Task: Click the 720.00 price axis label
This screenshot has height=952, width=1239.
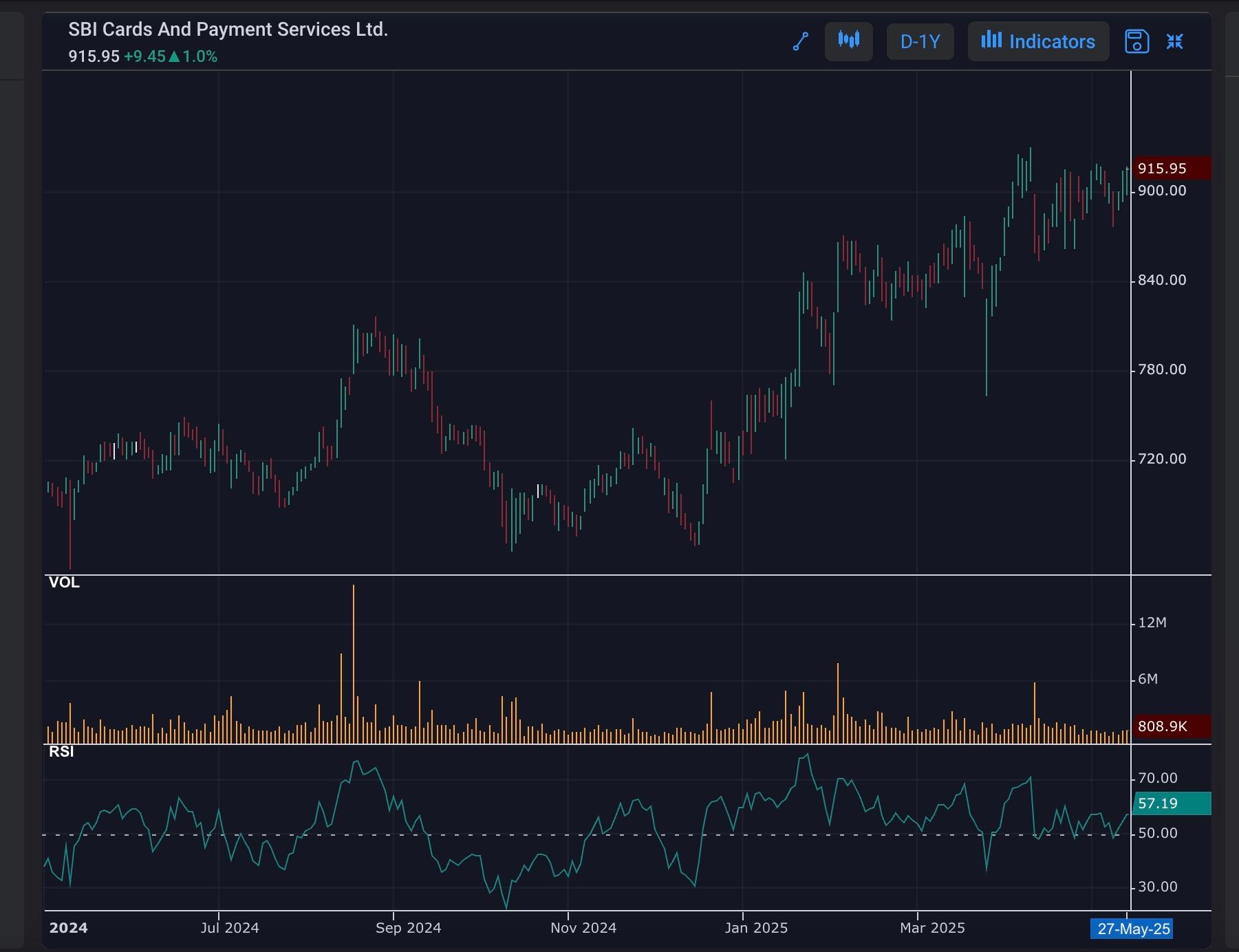Action: (x=1162, y=459)
